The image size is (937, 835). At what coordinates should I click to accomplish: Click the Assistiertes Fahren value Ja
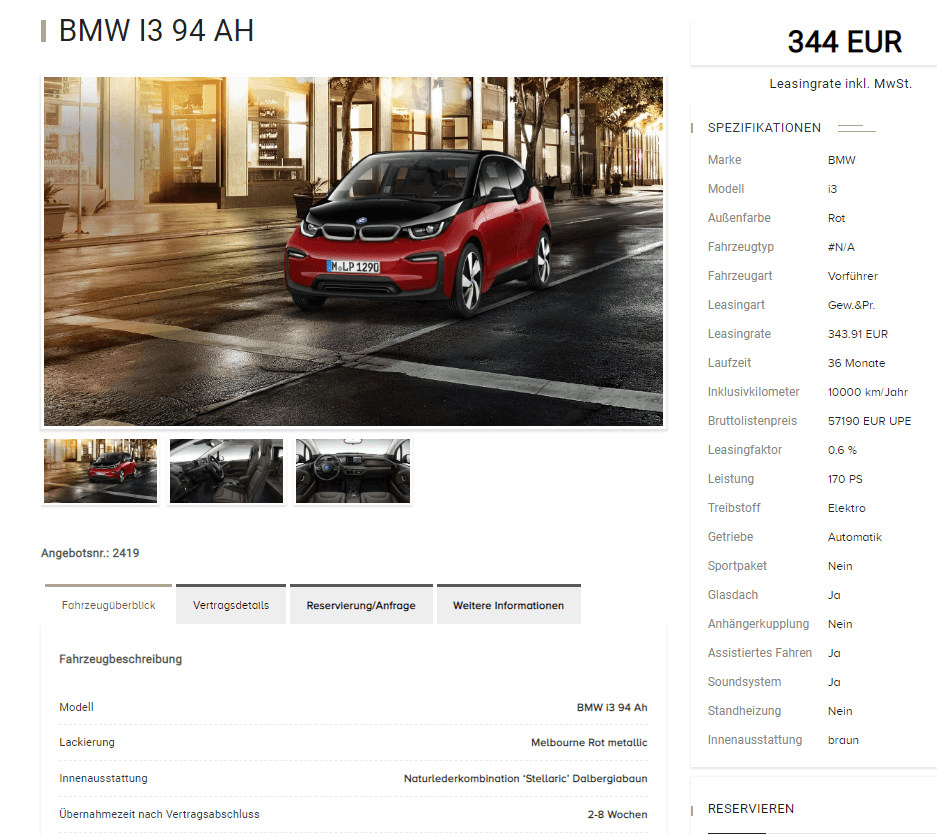tap(834, 653)
